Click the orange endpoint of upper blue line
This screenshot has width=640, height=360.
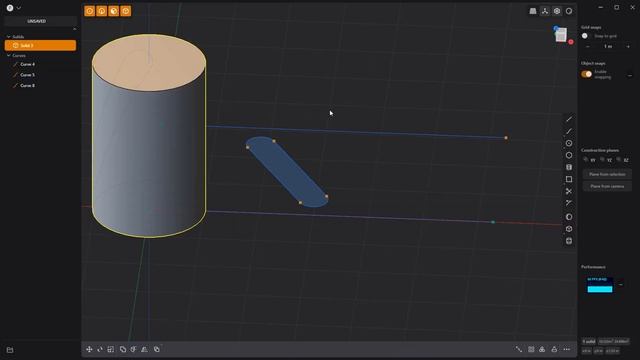[506, 138]
